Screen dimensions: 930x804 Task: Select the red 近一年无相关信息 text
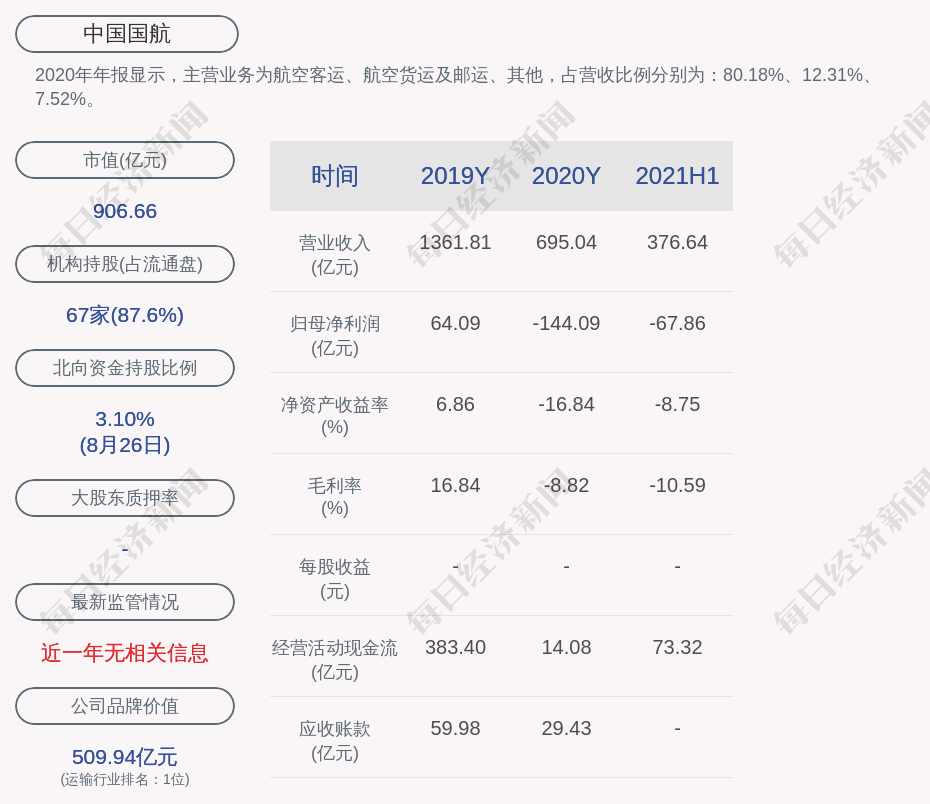125,653
